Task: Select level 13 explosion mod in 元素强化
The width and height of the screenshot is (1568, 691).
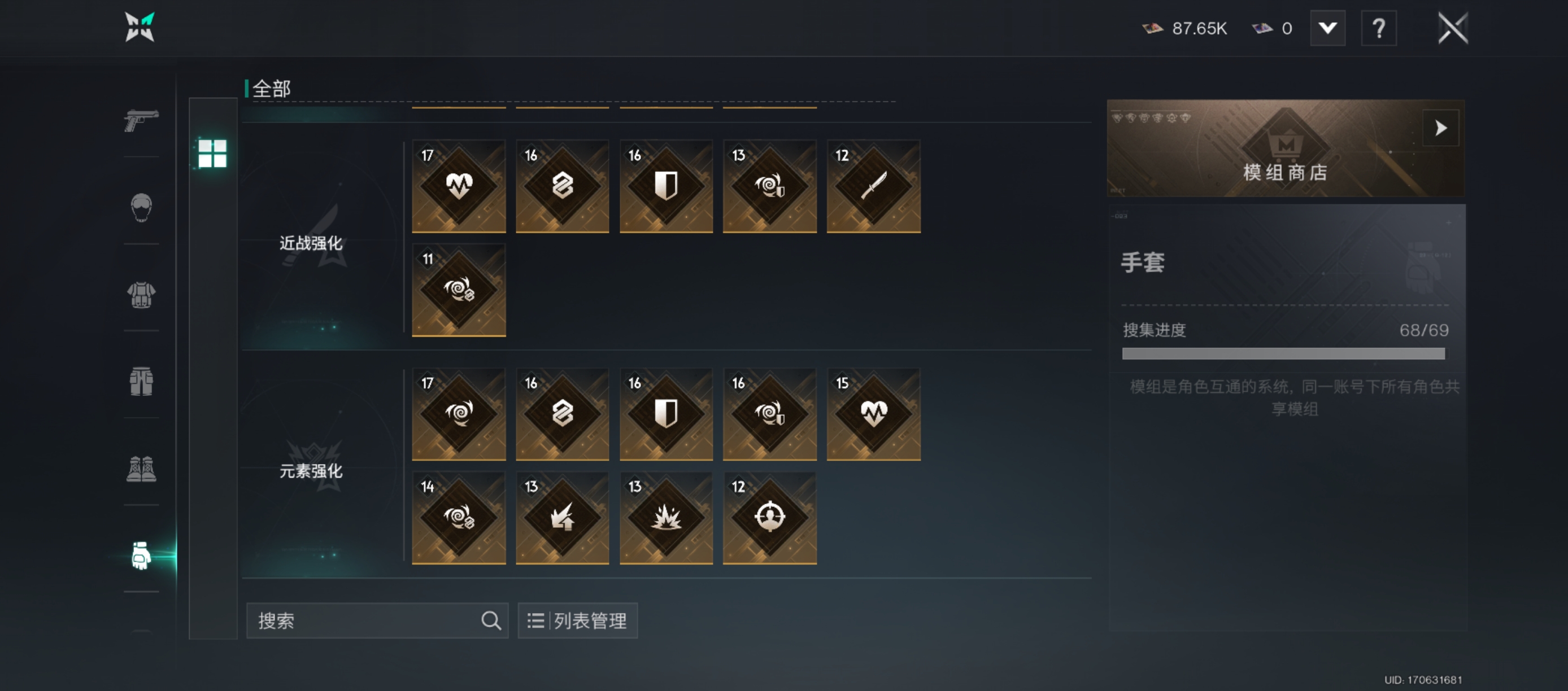Action: [x=666, y=518]
